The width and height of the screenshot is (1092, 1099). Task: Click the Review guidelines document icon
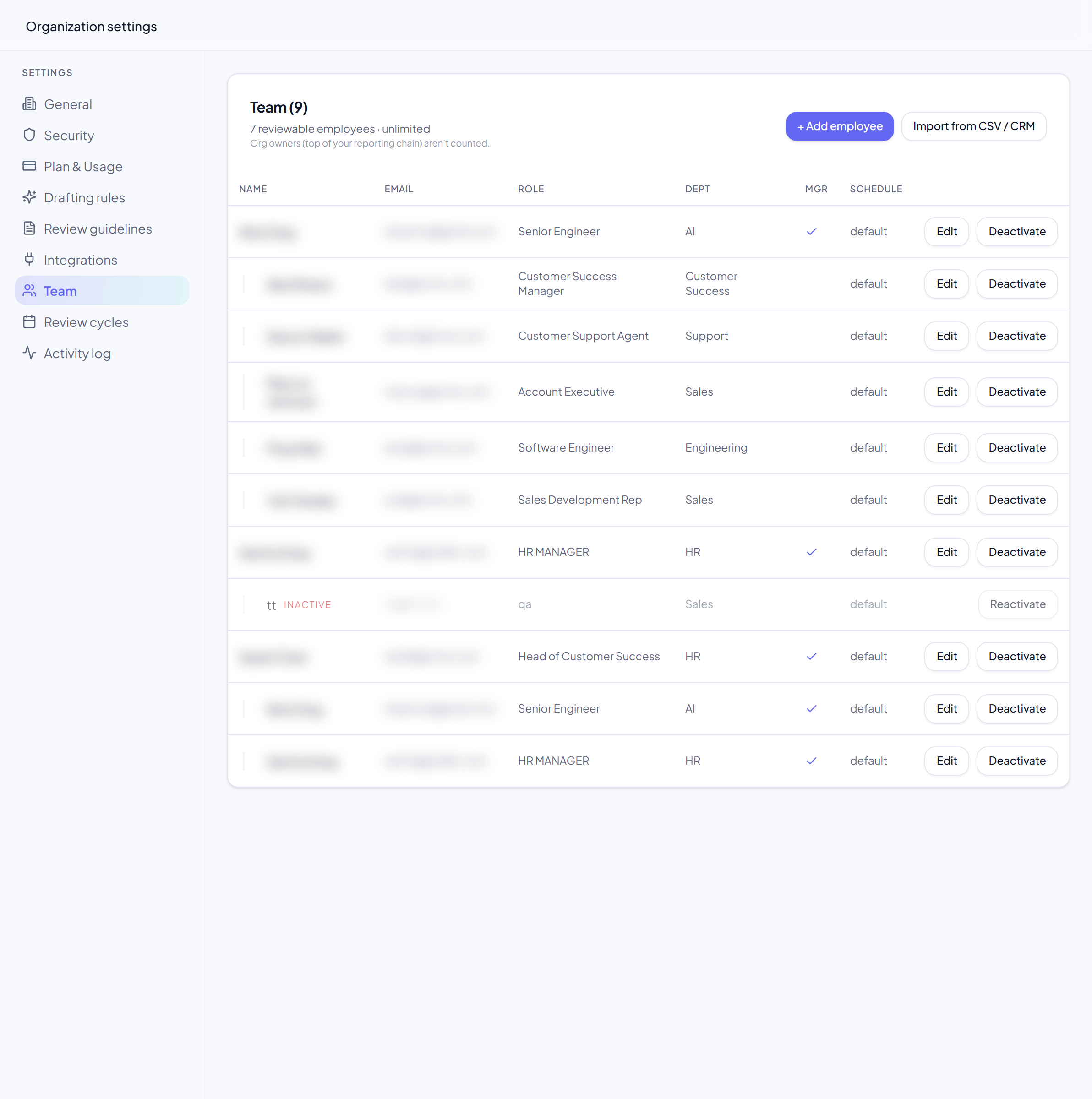coord(29,229)
